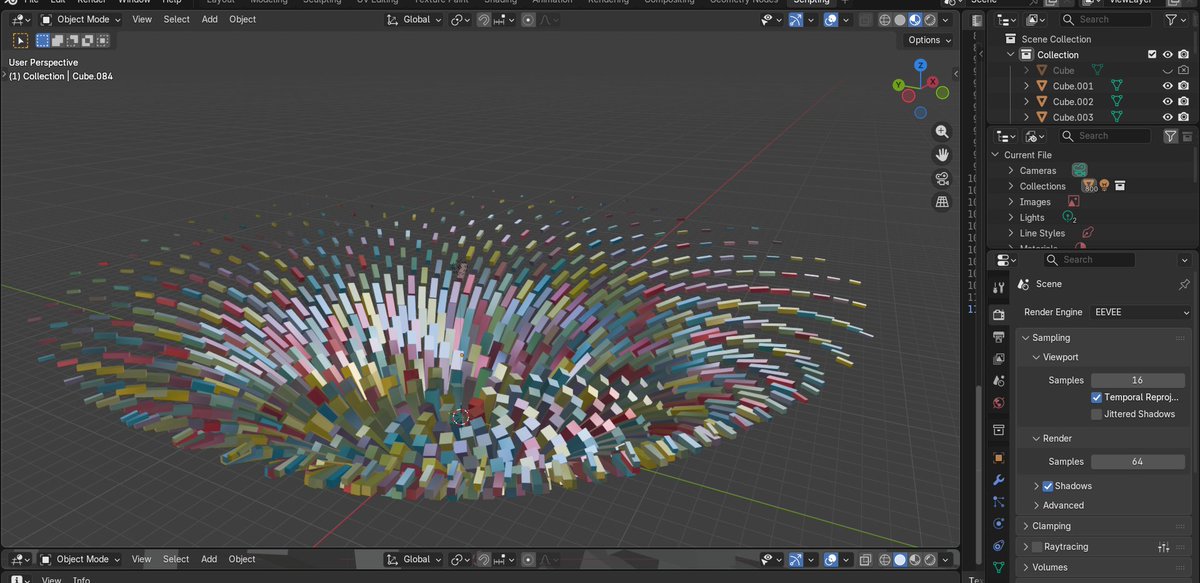Uncheck Collection exclude from view layer checkbox
Screen dimensions: 1200x583
pyautogui.click(x=1152, y=55)
